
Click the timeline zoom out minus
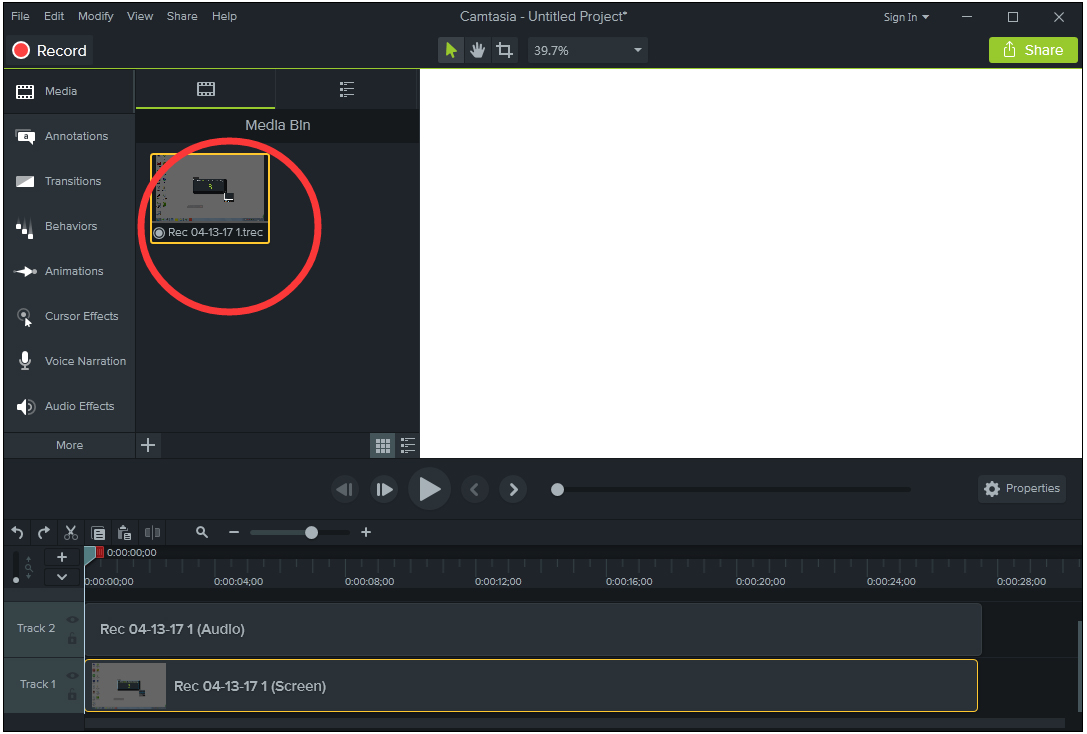point(234,532)
